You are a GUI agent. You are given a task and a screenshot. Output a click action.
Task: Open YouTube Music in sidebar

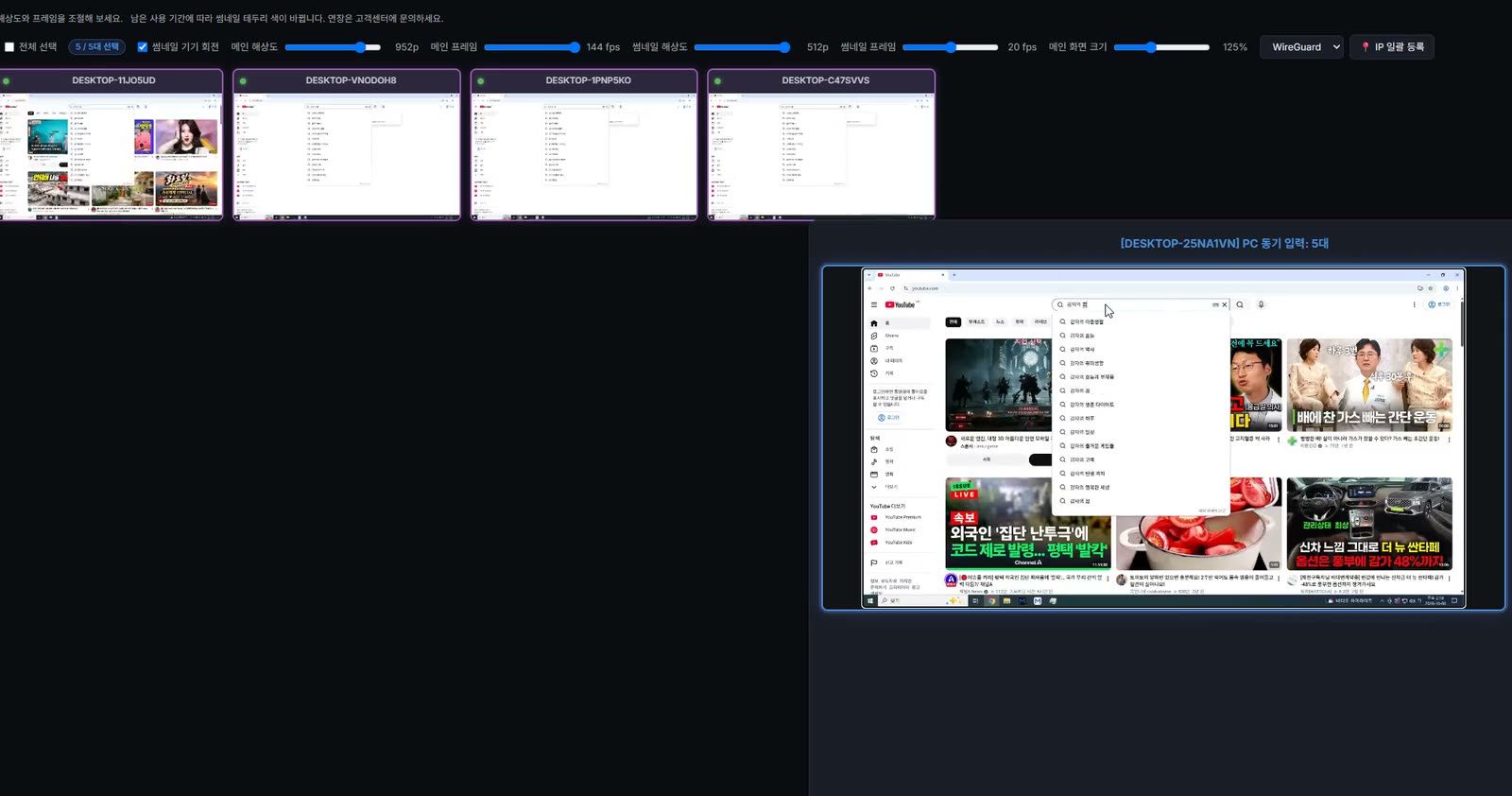pyautogui.click(x=897, y=529)
